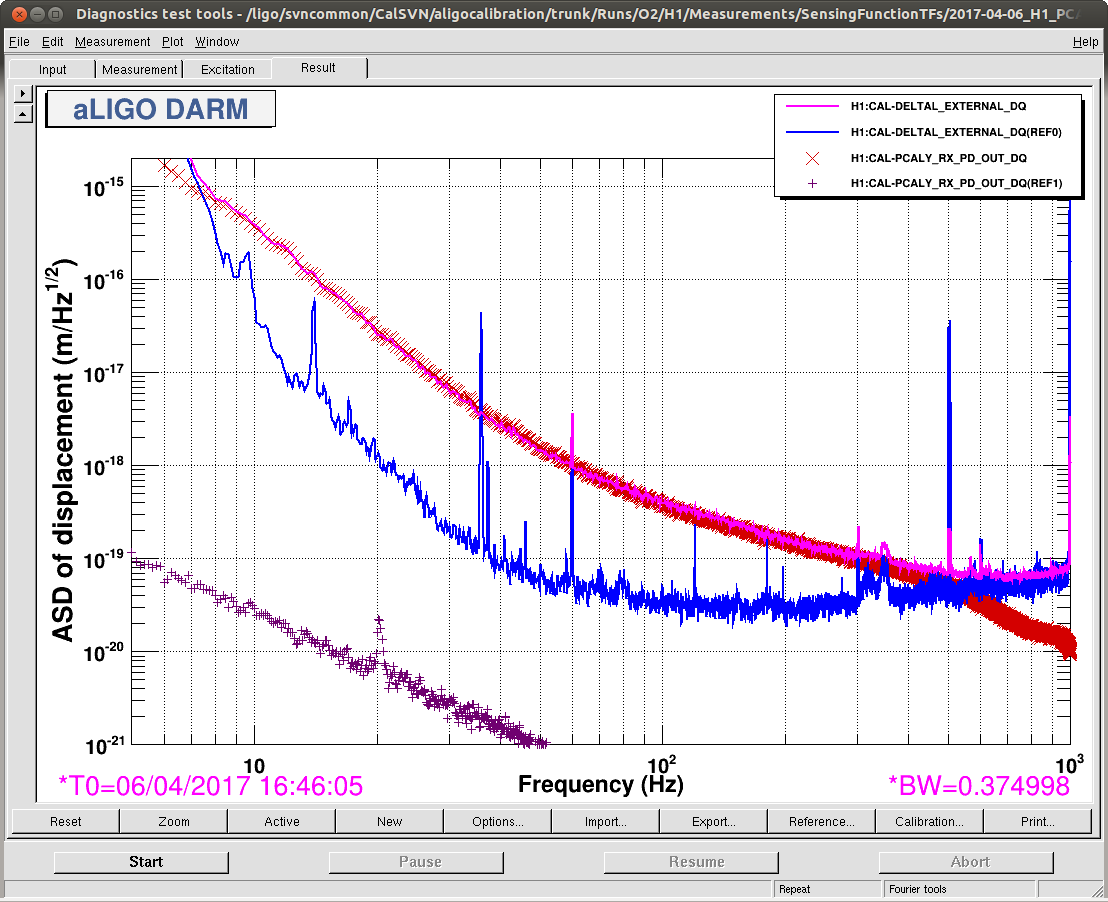Click the New button below the plot
The image size is (1108, 902).
click(x=389, y=821)
